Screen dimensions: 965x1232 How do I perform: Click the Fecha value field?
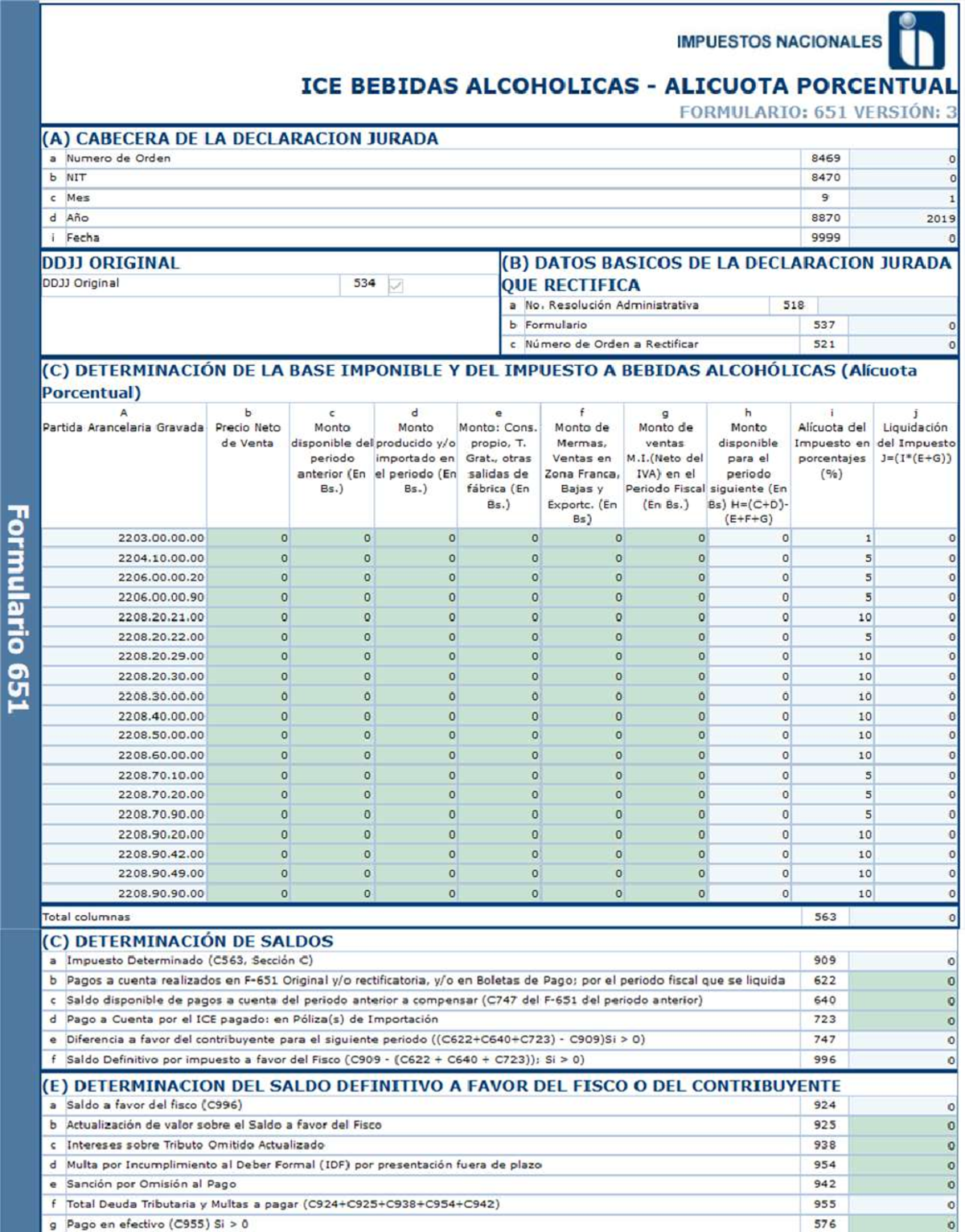point(902,238)
